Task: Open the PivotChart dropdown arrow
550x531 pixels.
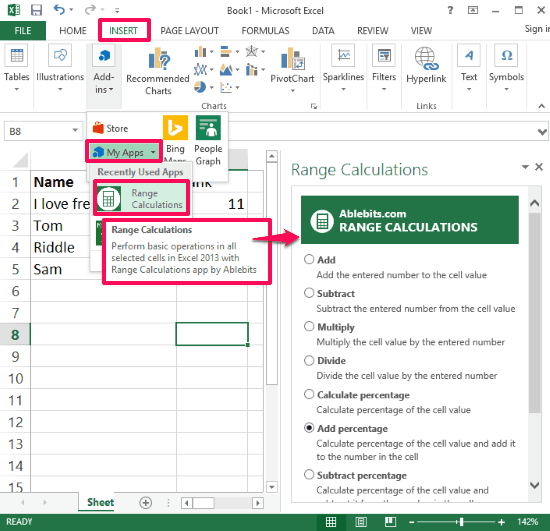Action: [x=293, y=91]
